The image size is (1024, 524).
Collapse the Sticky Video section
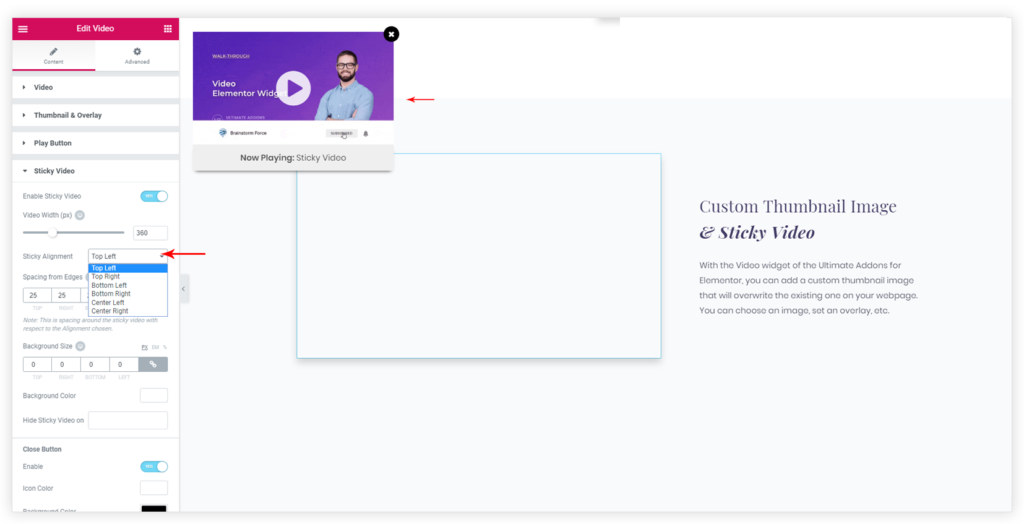coord(54,171)
